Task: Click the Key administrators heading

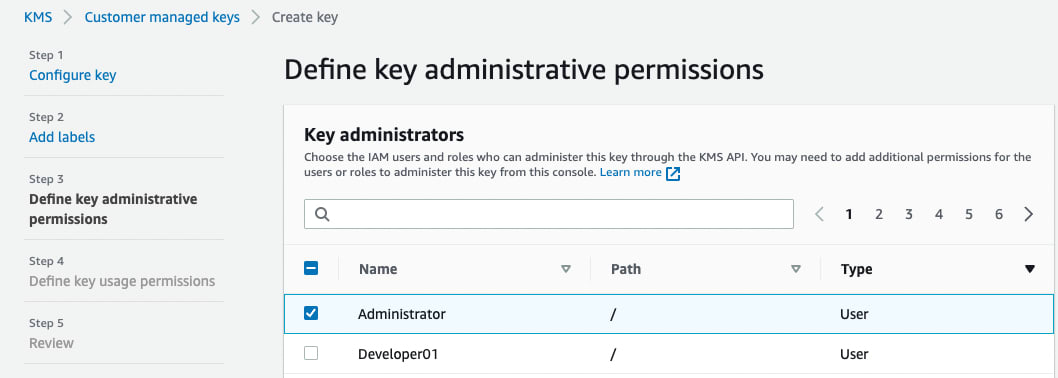Action: (x=384, y=134)
